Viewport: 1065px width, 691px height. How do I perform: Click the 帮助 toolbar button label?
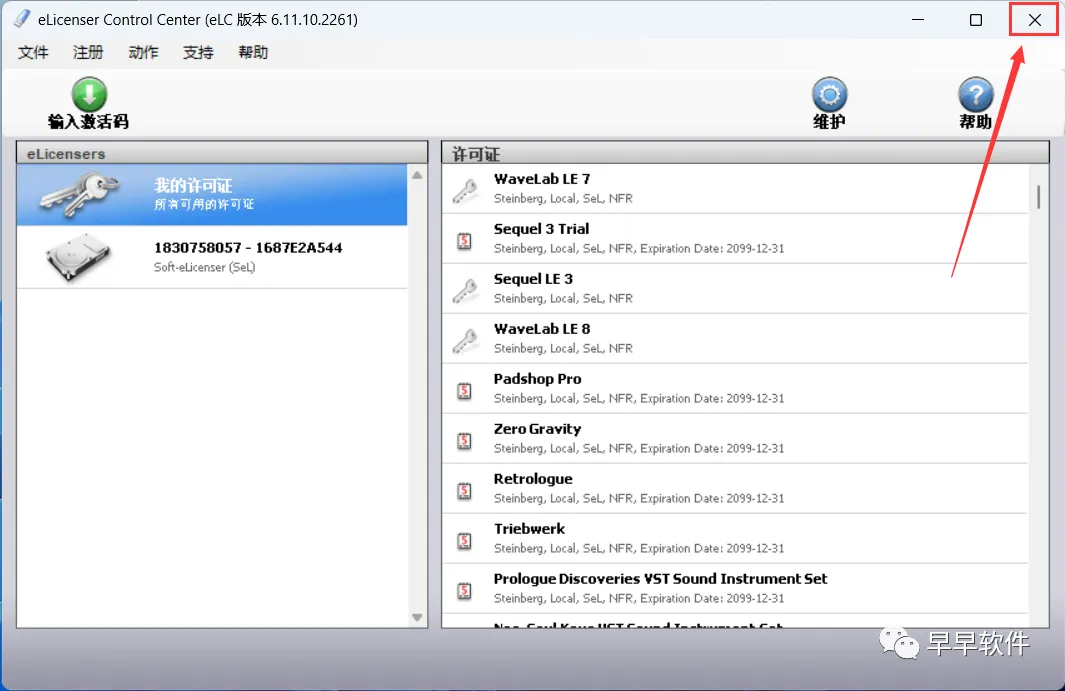point(975,122)
